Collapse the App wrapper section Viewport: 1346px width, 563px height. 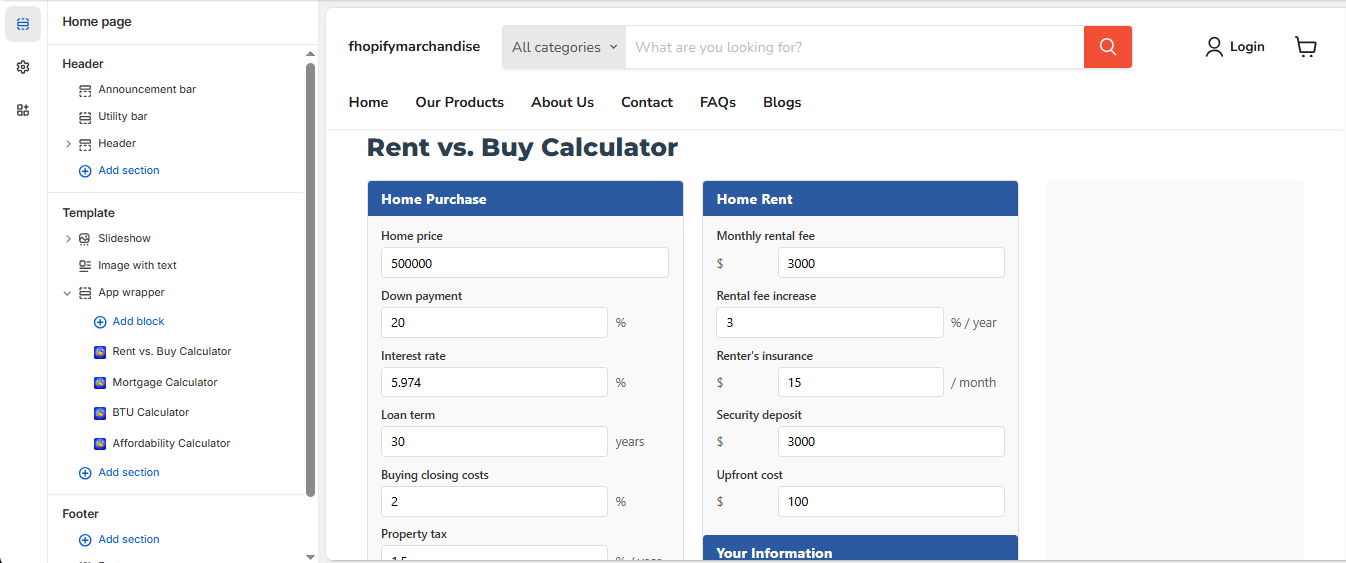point(68,293)
